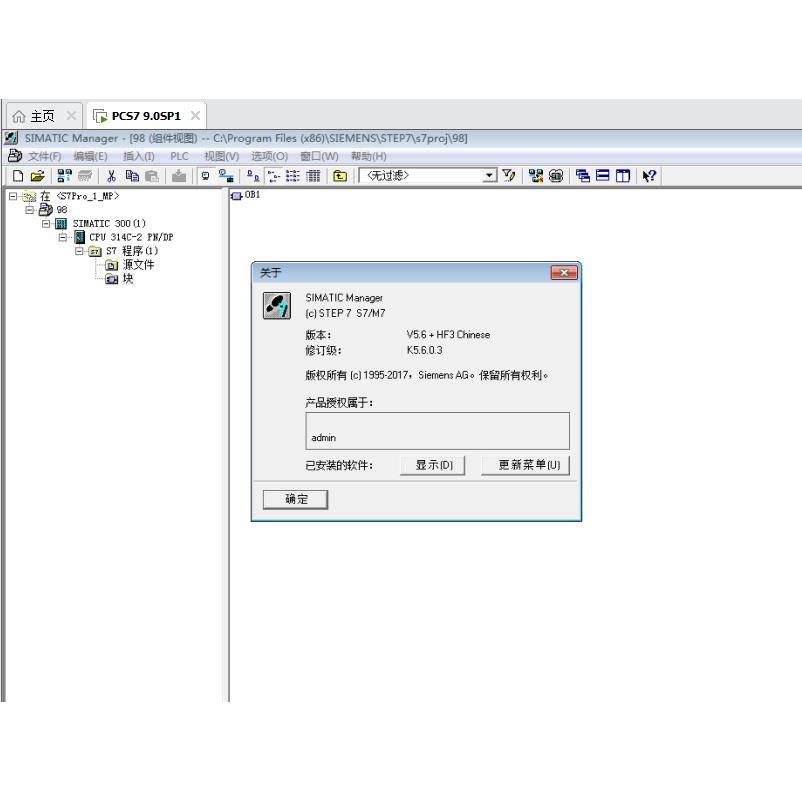Select the Small Icons view

274,176
